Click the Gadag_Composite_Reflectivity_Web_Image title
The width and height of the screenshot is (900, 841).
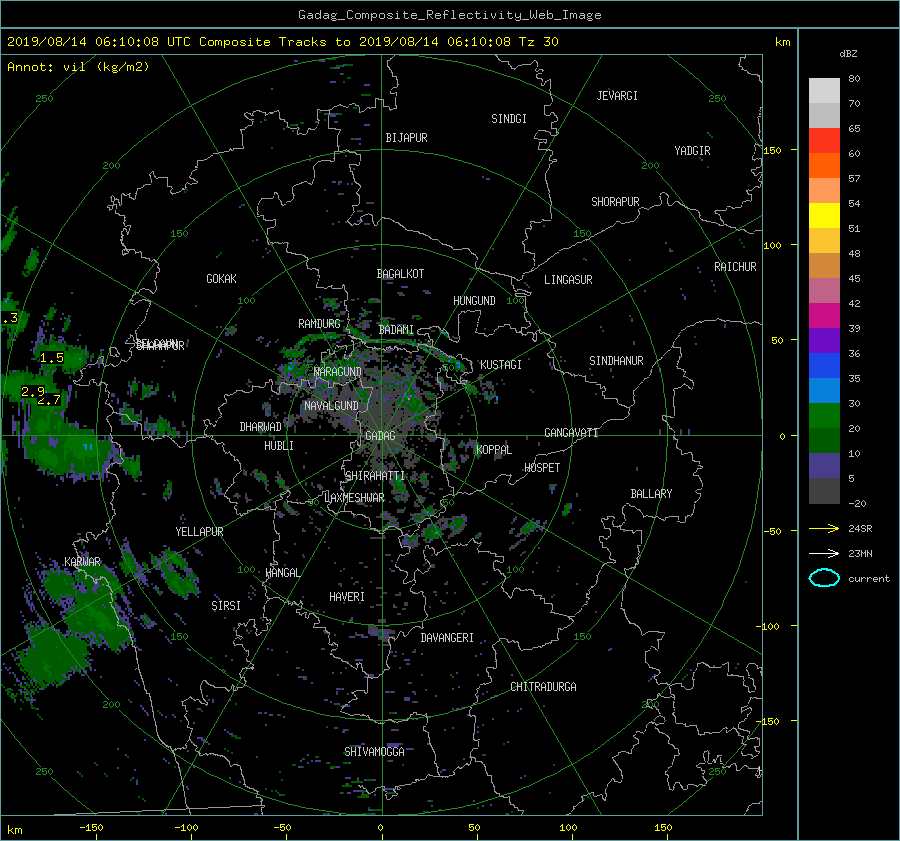coord(449,15)
